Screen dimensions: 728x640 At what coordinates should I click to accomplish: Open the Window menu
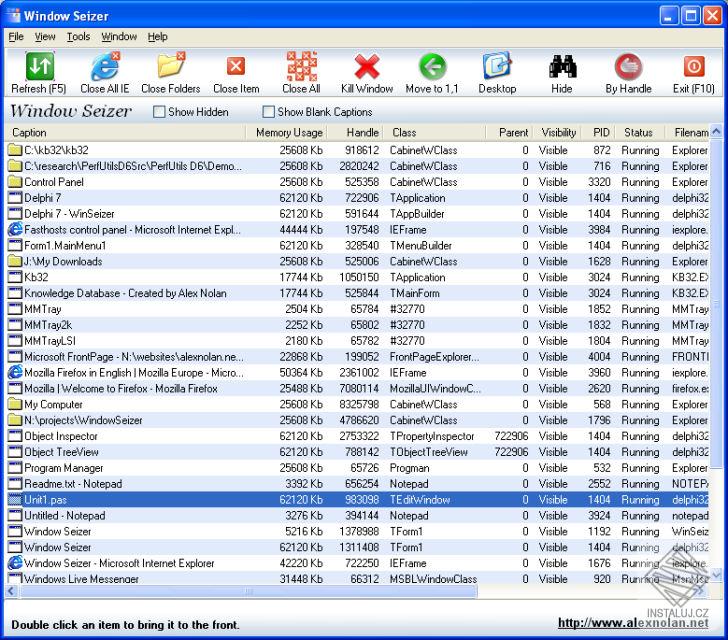(119, 37)
